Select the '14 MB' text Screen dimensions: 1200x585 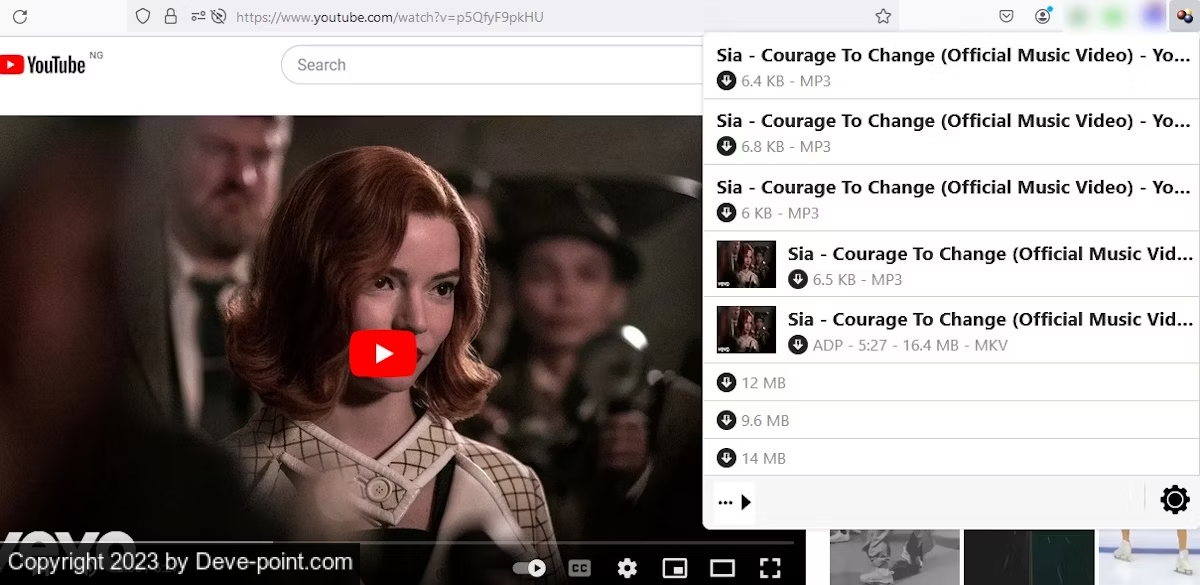pos(763,459)
